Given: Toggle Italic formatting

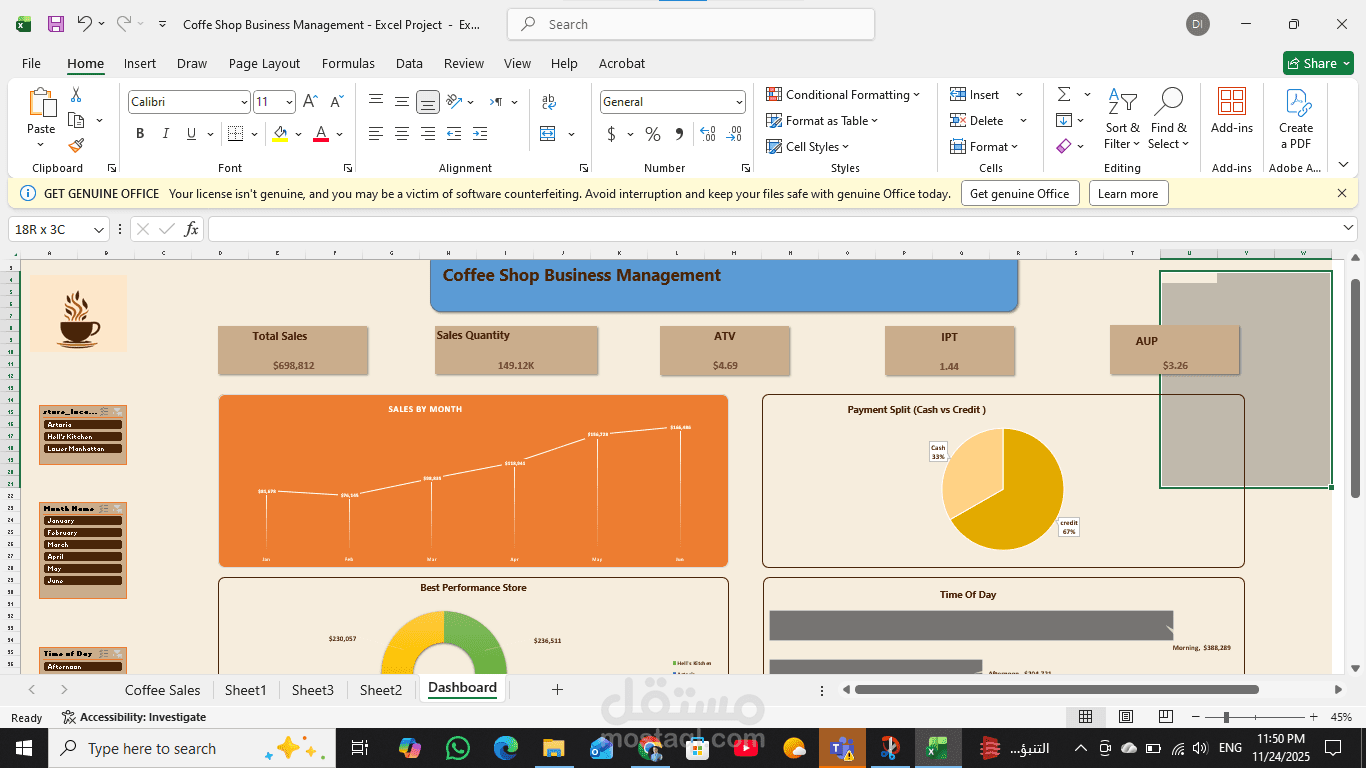Looking at the screenshot, I should (166, 134).
